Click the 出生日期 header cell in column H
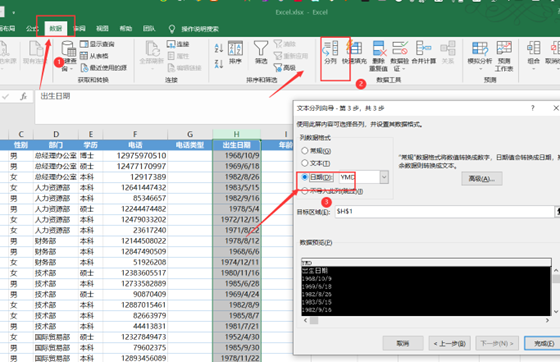This screenshot has width=560, height=362. click(x=236, y=145)
